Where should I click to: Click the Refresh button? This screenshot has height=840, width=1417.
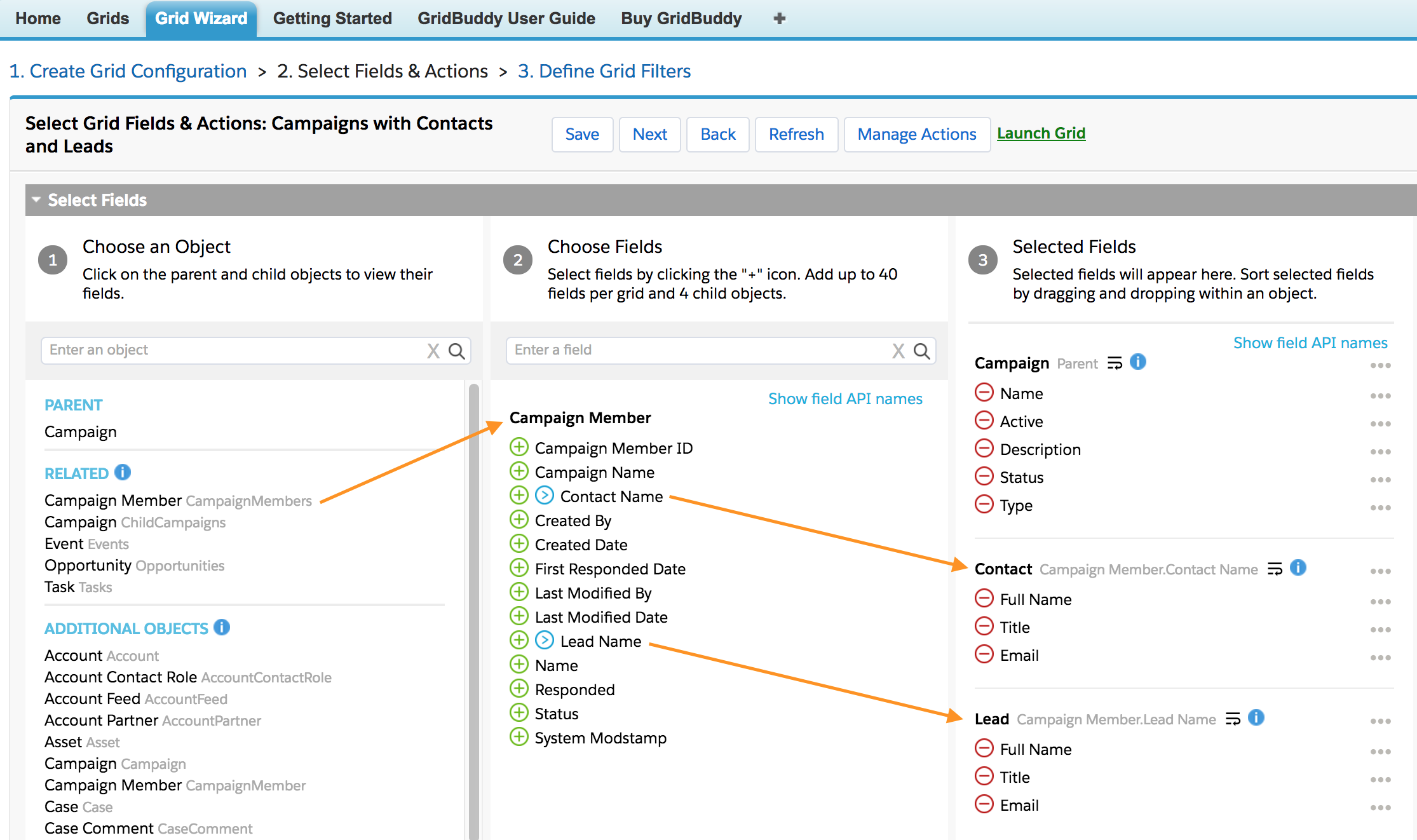796,135
